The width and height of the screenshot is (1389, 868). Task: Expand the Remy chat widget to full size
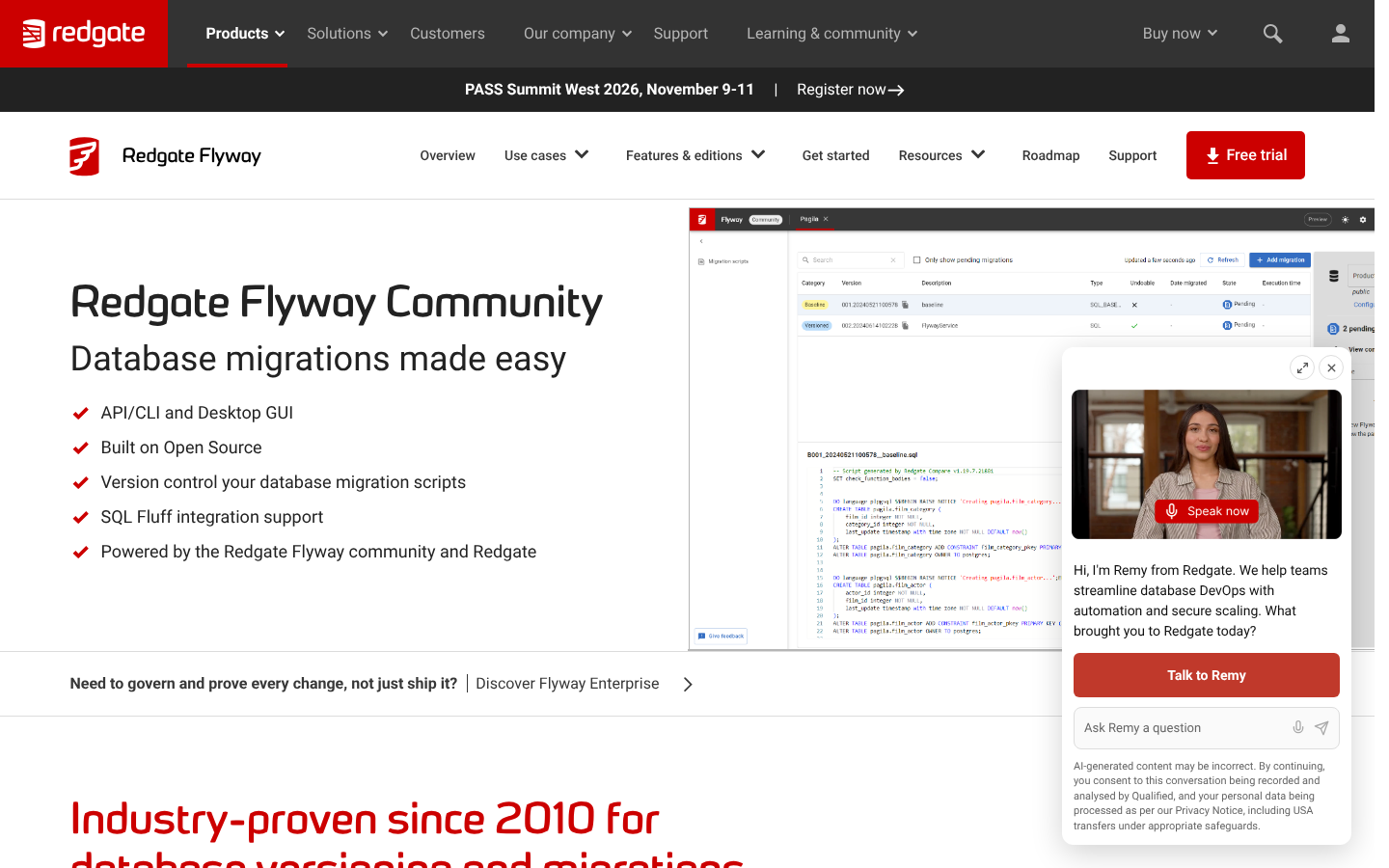(1302, 367)
